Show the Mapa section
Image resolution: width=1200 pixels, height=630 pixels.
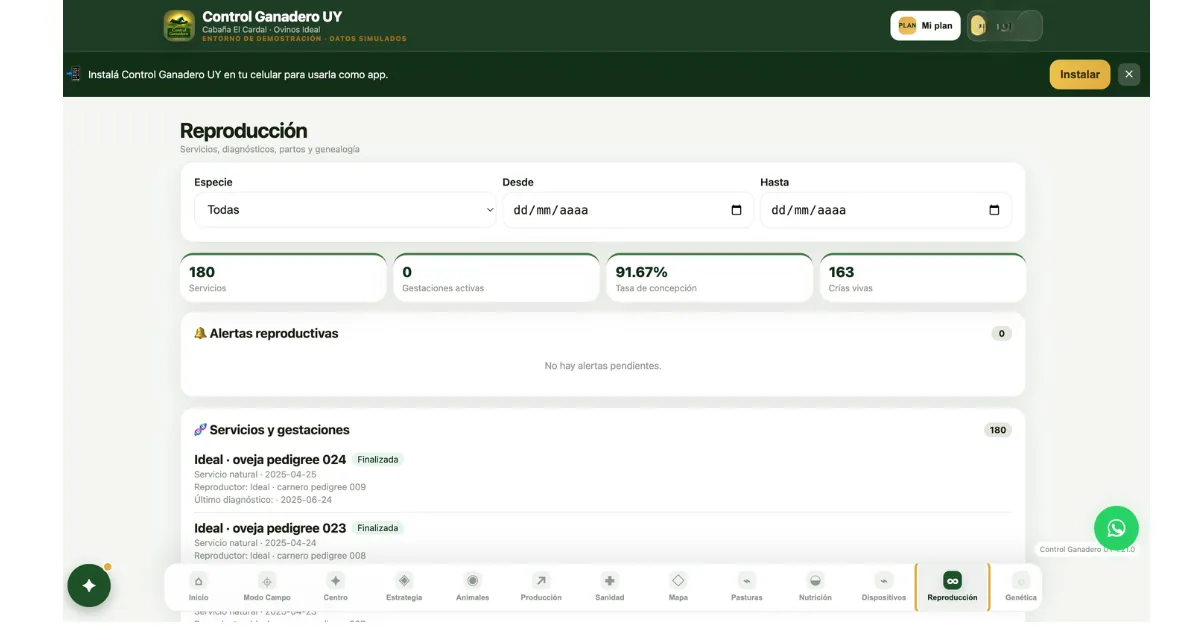tap(678, 587)
